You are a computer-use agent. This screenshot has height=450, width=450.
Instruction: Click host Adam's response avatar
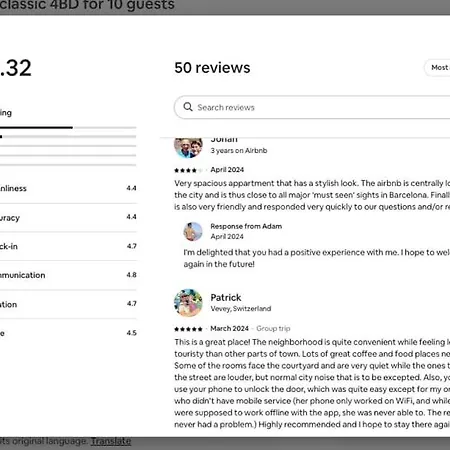193,231
